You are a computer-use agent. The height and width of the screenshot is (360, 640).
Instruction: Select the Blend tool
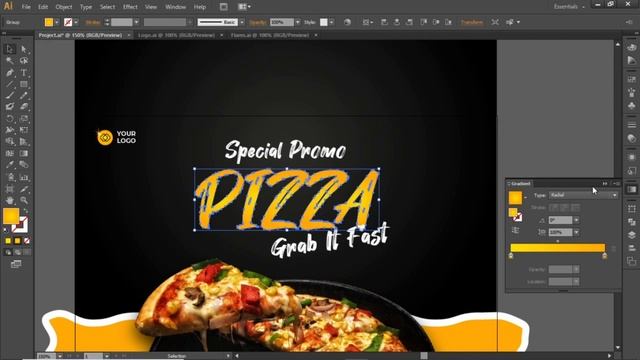coord(24,165)
